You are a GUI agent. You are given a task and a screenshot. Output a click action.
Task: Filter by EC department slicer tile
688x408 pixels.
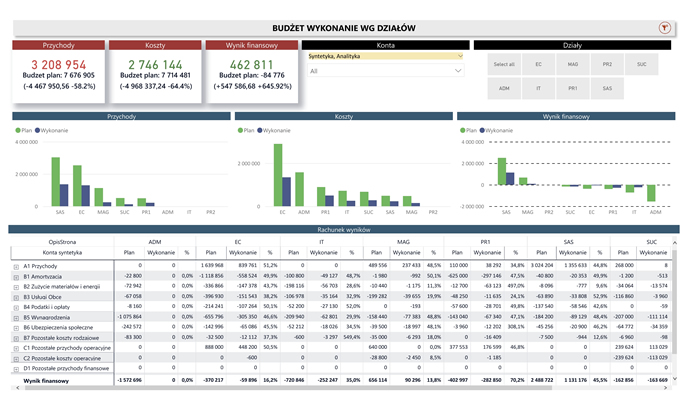coord(539,64)
